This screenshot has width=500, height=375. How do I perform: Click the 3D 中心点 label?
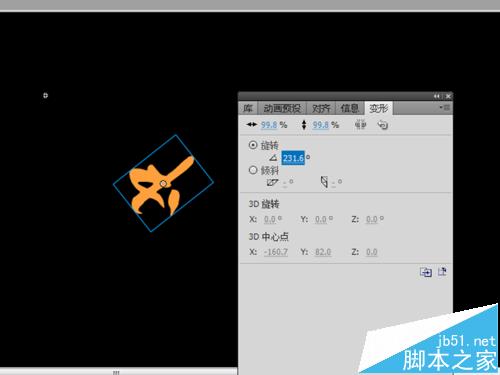coord(269,237)
